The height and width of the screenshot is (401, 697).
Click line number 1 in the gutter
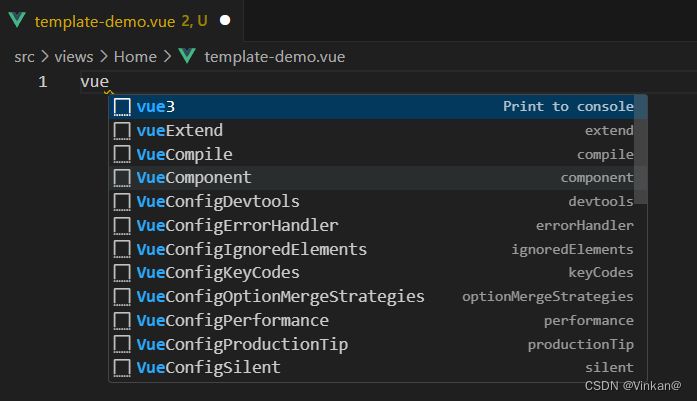[43, 82]
